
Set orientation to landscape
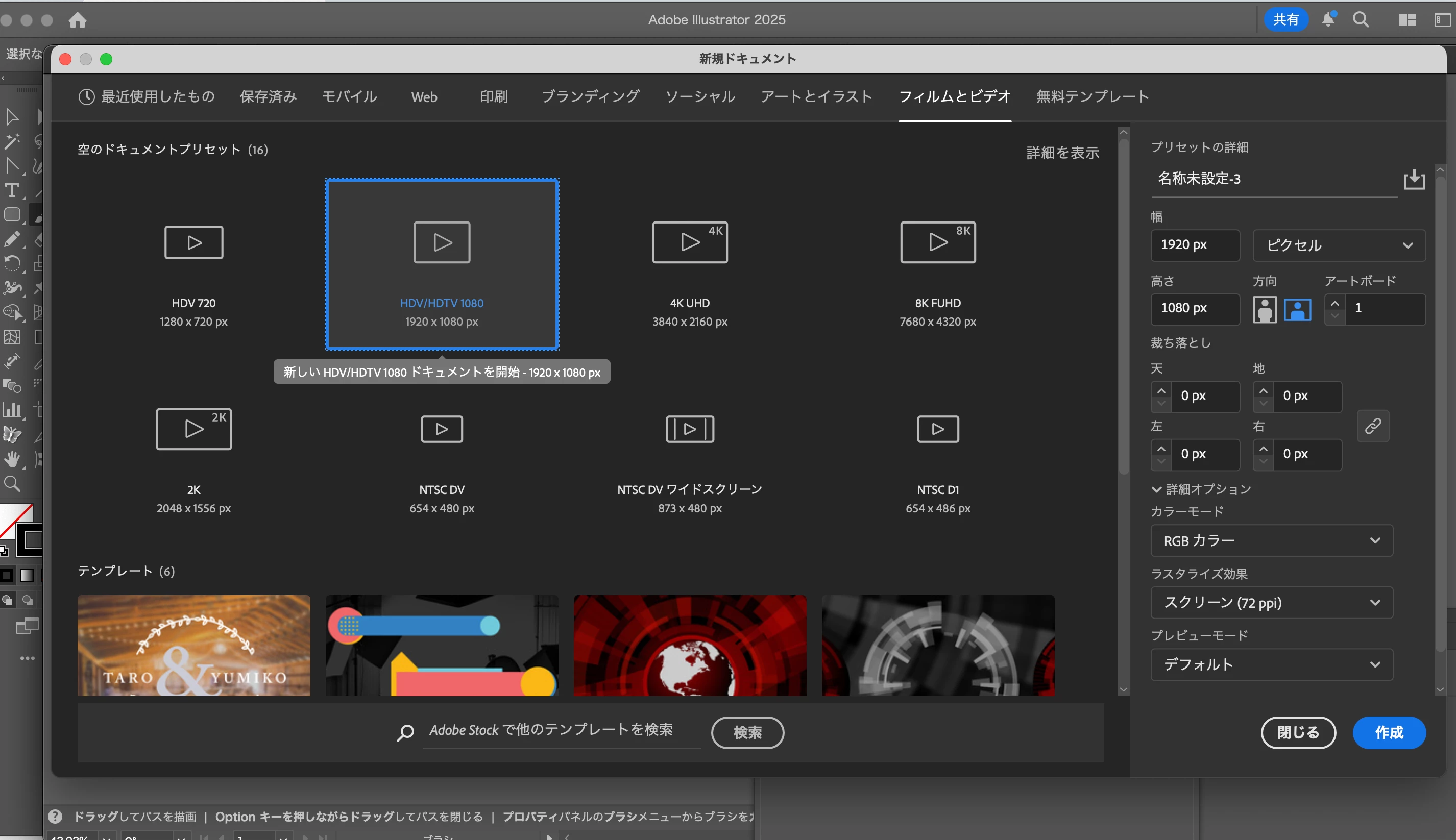tap(1297, 309)
